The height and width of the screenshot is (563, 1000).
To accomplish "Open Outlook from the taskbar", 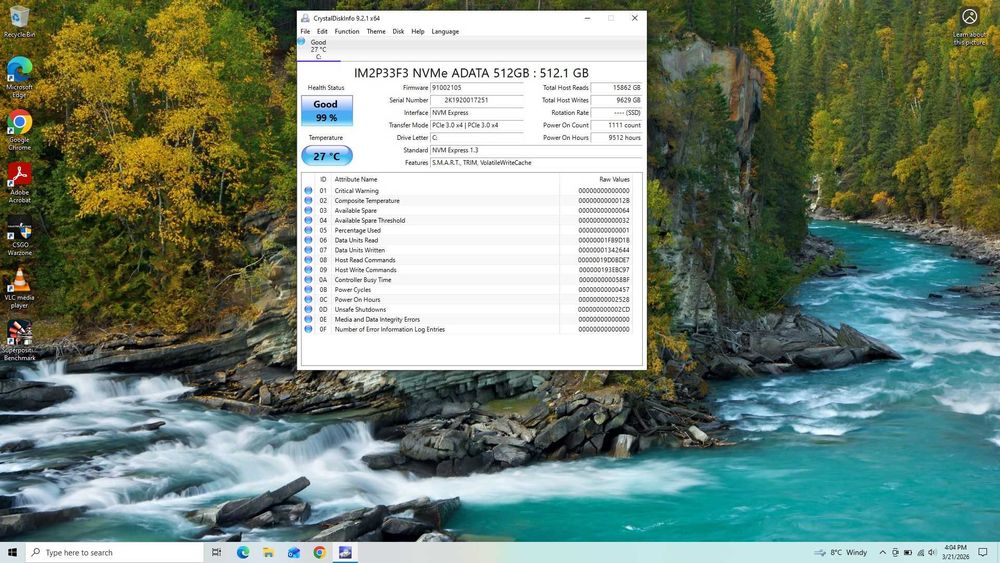I will [x=294, y=552].
